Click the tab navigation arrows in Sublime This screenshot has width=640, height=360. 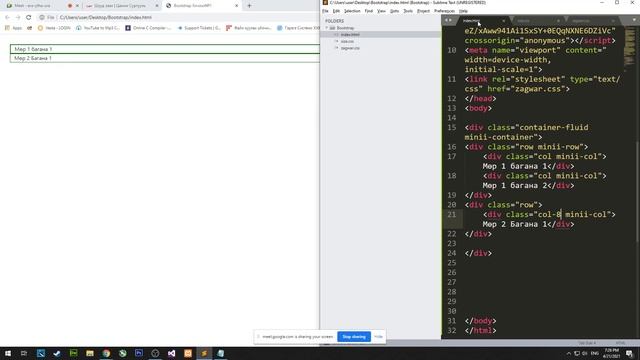coord(448,20)
